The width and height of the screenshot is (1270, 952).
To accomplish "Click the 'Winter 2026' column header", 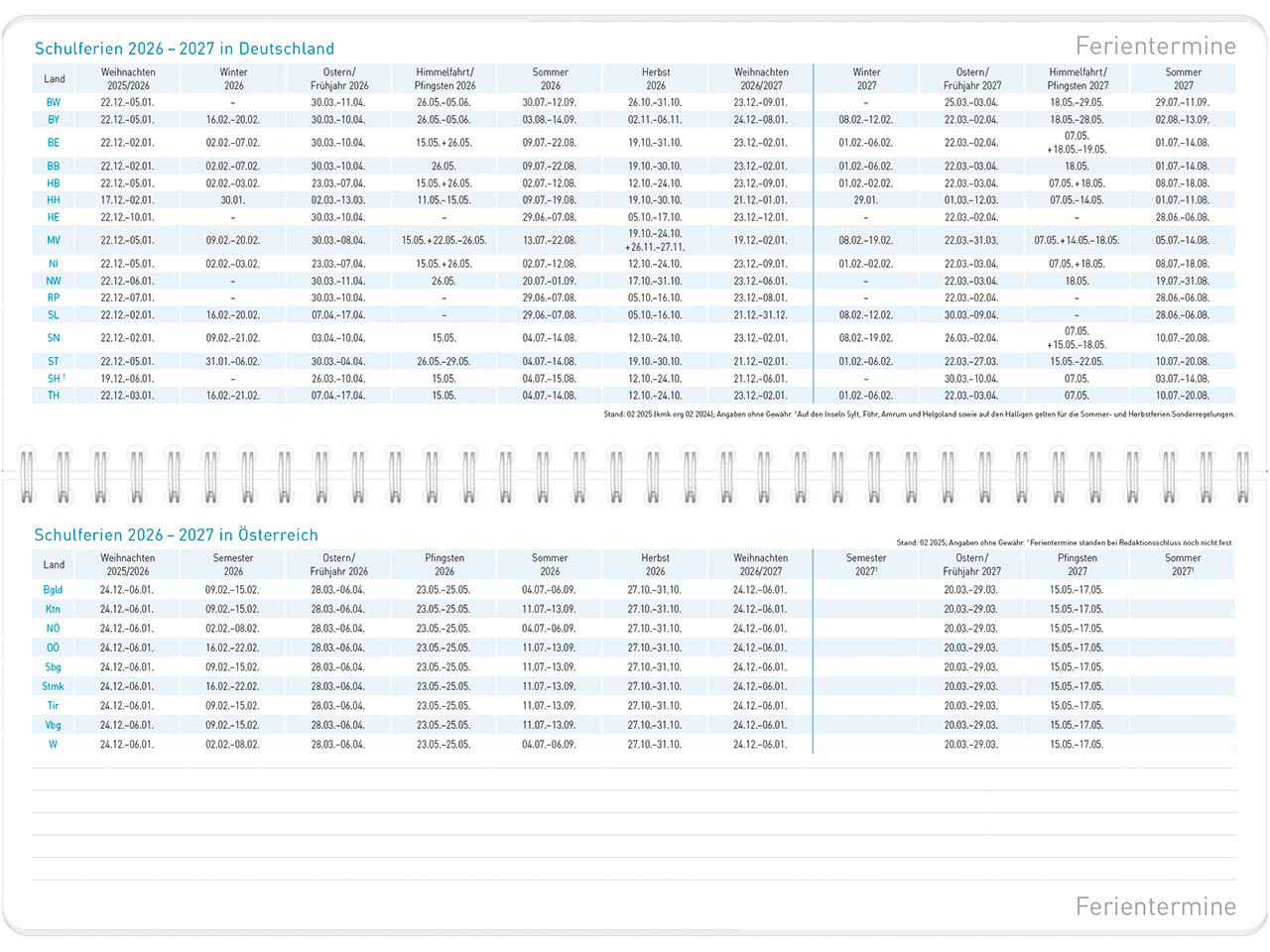I will (233, 78).
